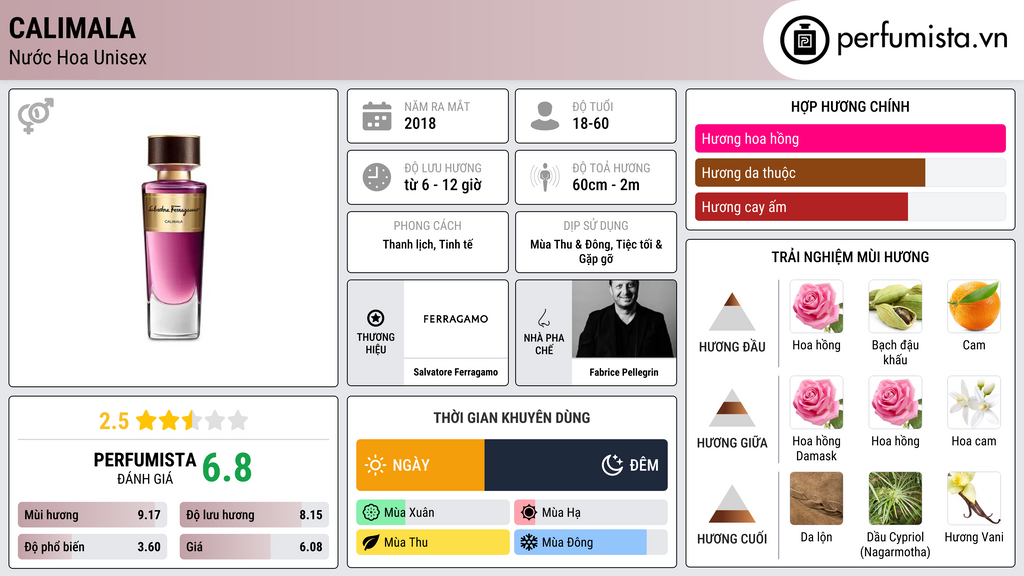Click the perfumista.vn site name text
The height and width of the screenshot is (576, 1024).
coord(922,38)
